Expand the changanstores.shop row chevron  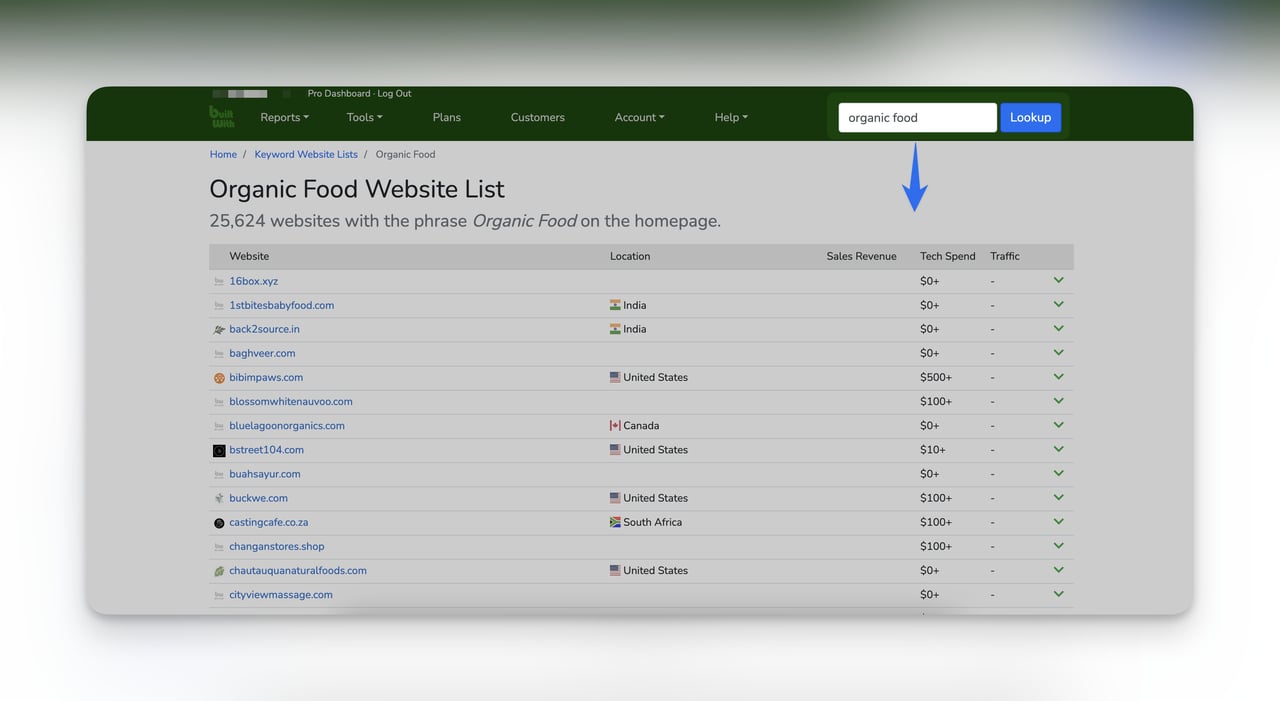pyautogui.click(x=1058, y=545)
